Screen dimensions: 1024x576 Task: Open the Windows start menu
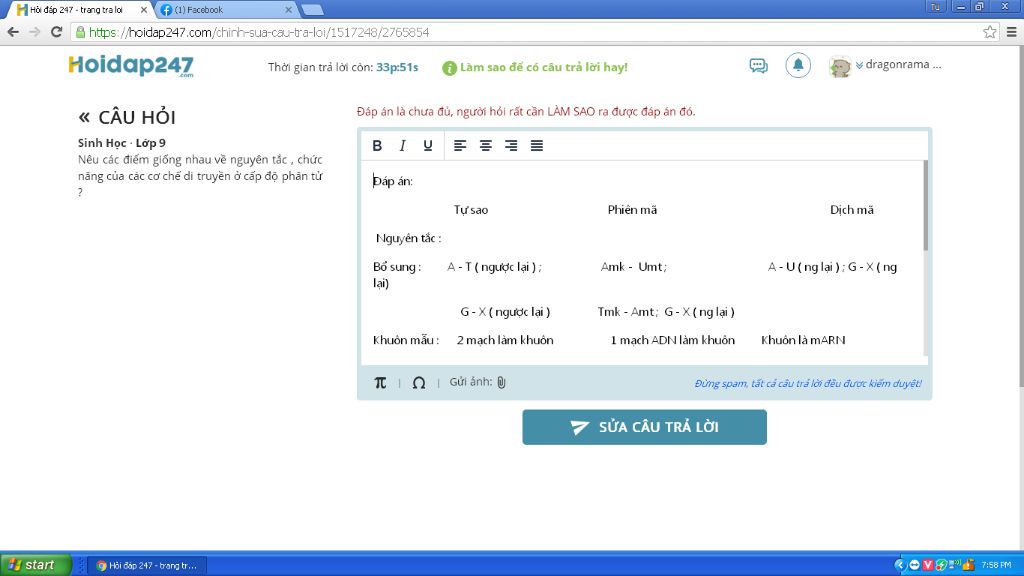[x=36, y=565]
